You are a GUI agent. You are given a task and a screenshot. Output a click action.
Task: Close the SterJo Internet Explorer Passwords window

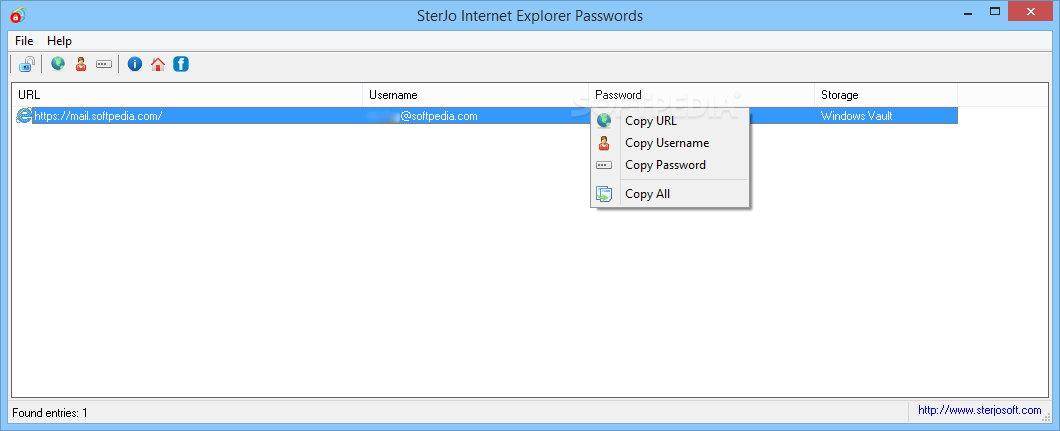[x=1031, y=11]
